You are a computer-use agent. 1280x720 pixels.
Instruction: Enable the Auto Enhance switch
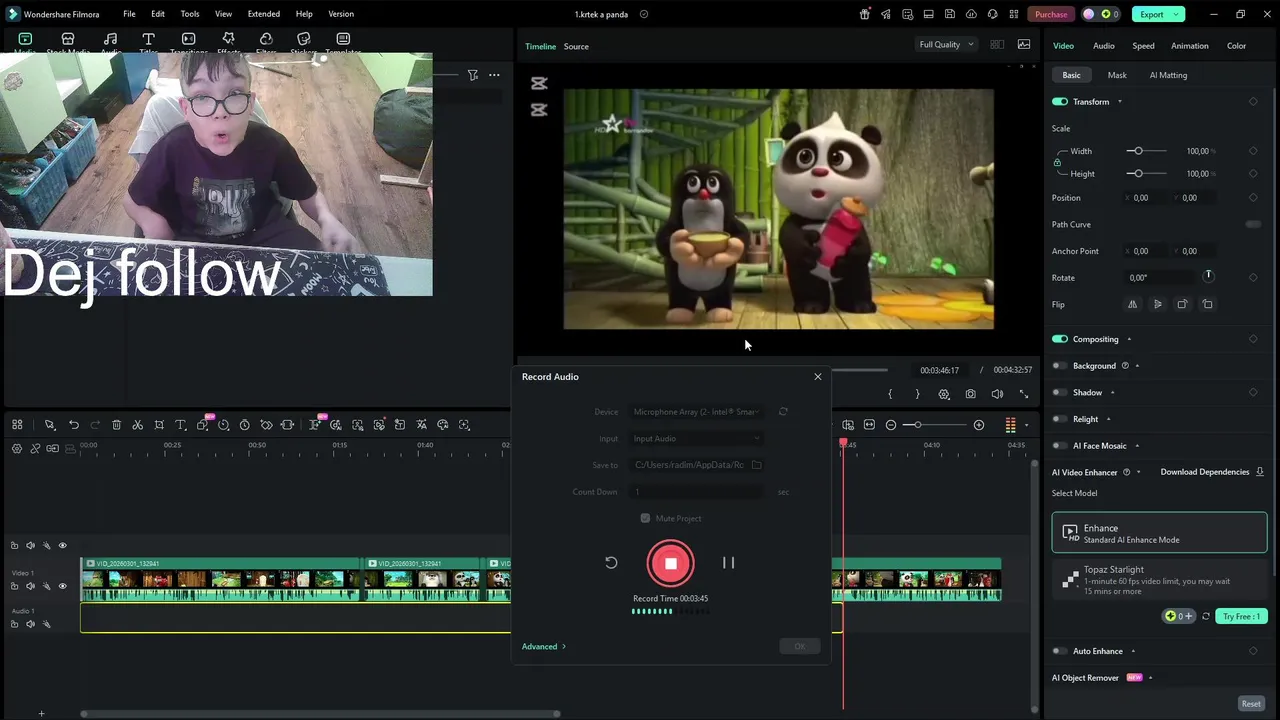click(x=1060, y=651)
